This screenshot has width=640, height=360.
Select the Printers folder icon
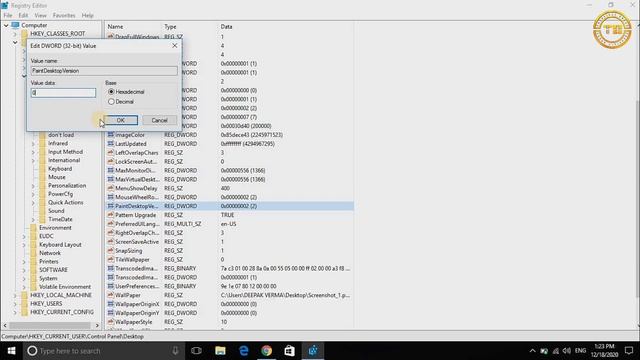pos(33,262)
